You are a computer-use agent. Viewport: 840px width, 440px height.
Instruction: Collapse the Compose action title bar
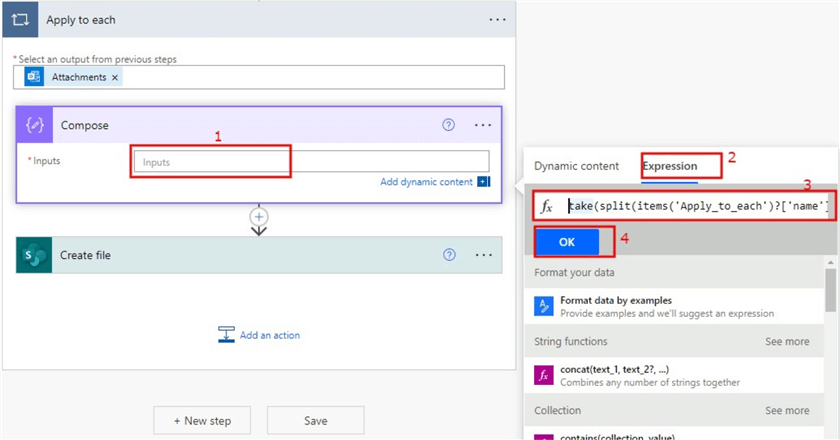[x=259, y=125]
